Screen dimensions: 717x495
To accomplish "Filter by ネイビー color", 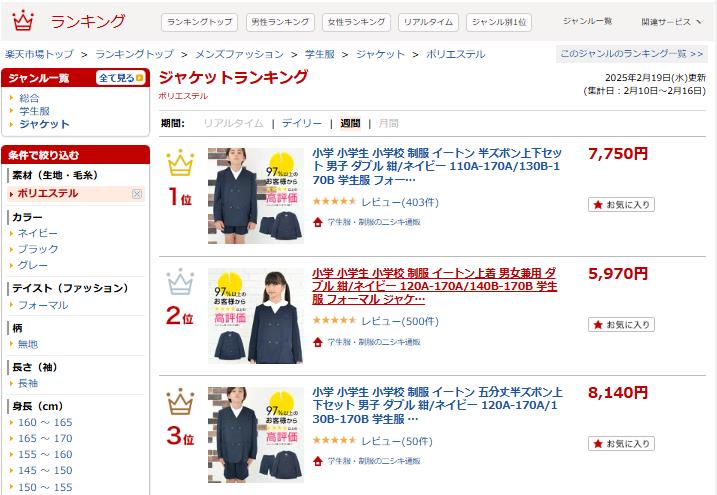I will (x=37, y=233).
